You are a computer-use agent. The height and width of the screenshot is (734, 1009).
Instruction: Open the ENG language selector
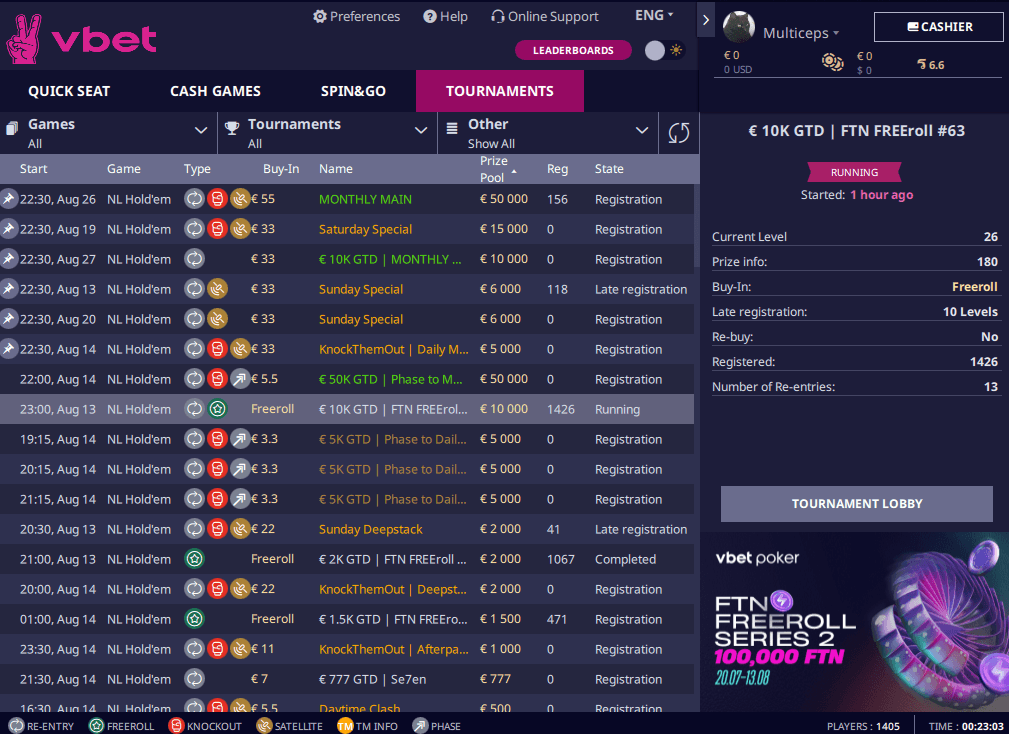(654, 15)
